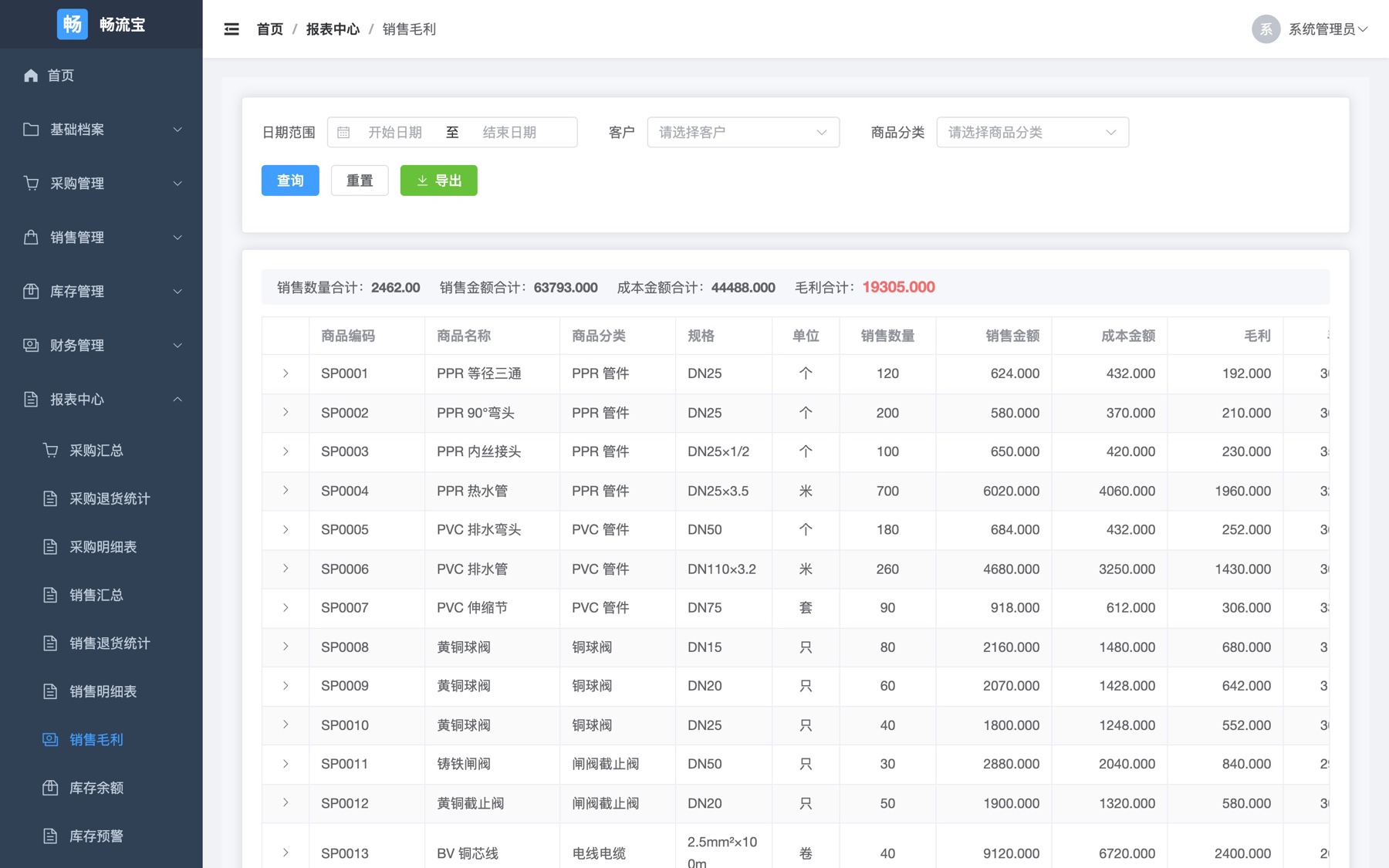Image resolution: width=1389 pixels, height=868 pixels.
Task: Click the 结束日期 input field
Action: (x=509, y=132)
